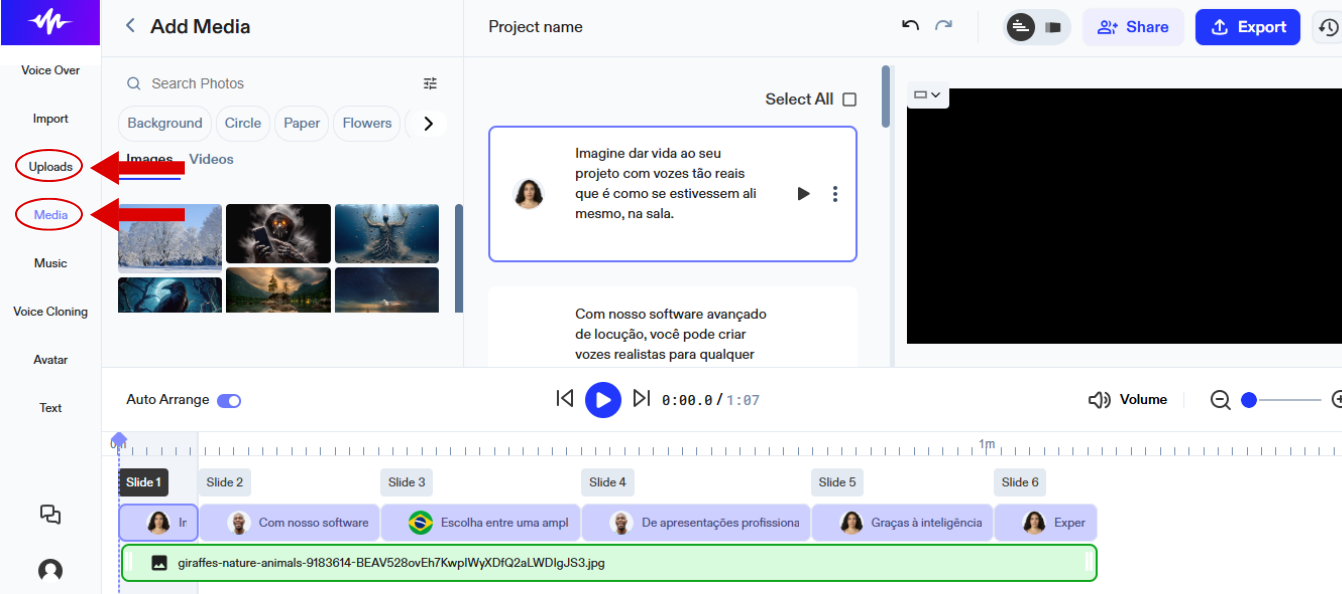Skip to the next slide
The height and width of the screenshot is (594, 1342).
pos(642,399)
